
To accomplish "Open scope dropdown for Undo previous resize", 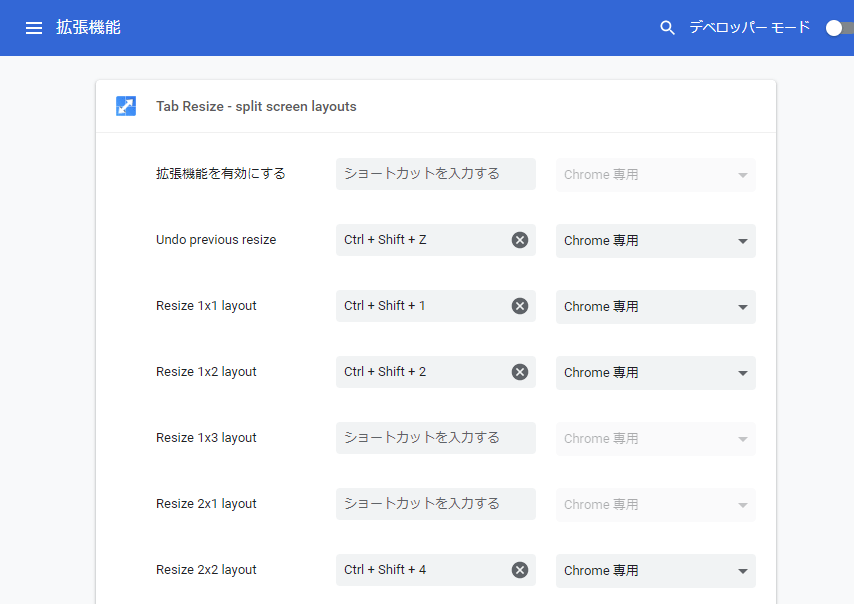I will point(656,241).
